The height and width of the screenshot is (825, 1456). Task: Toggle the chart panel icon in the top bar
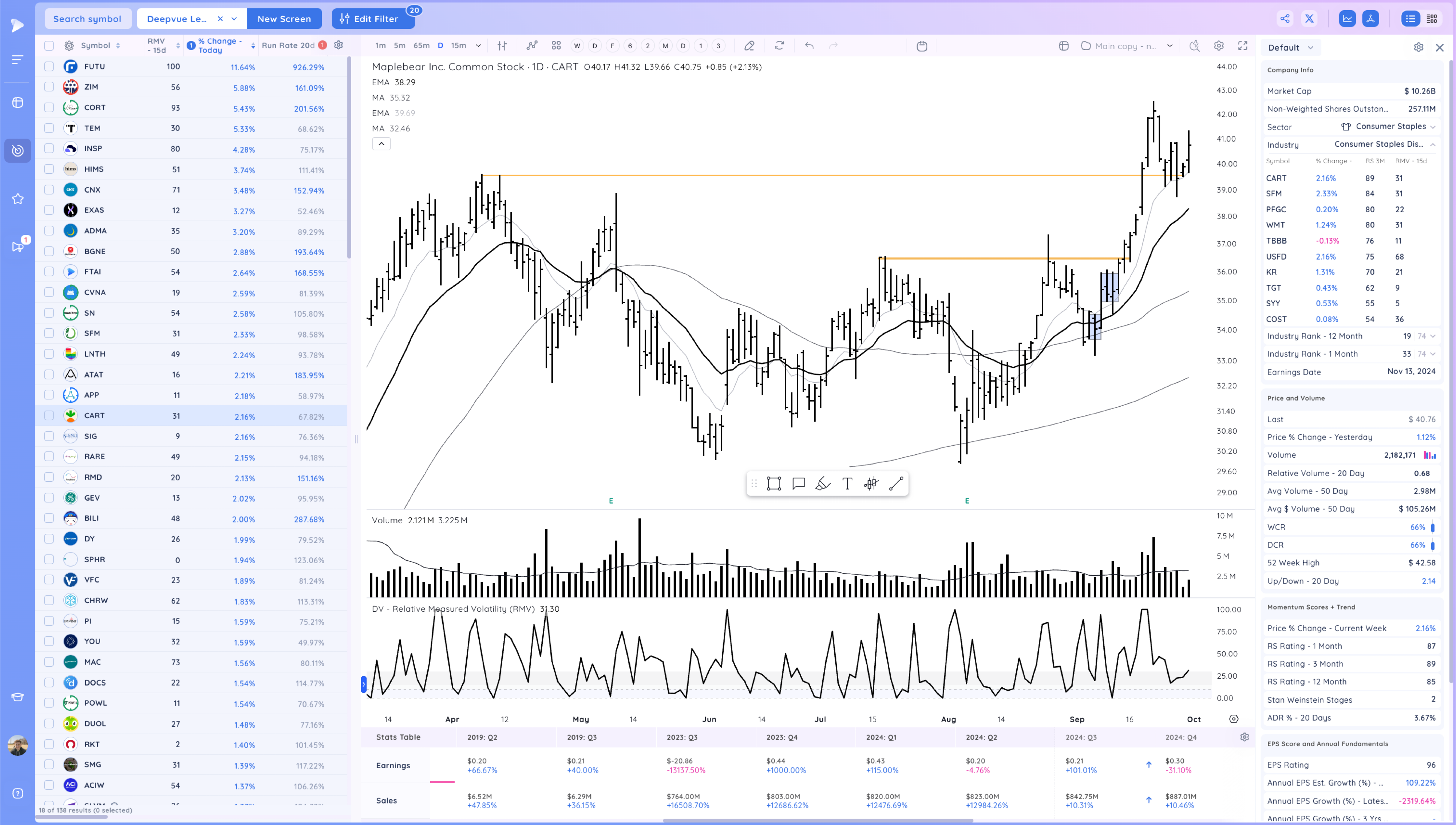tap(1347, 19)
